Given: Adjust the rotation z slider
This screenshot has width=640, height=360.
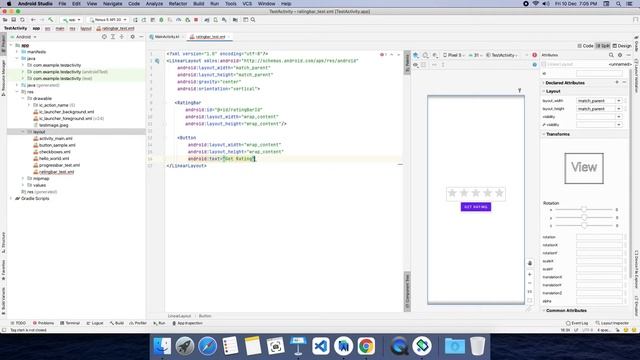Looking at the screenshot, I should click(x=584, y=225).
